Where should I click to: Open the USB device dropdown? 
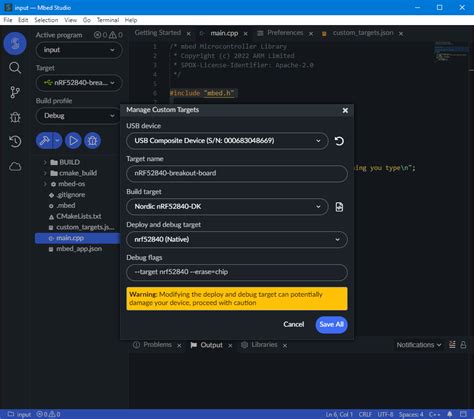[x=227, y=141]
